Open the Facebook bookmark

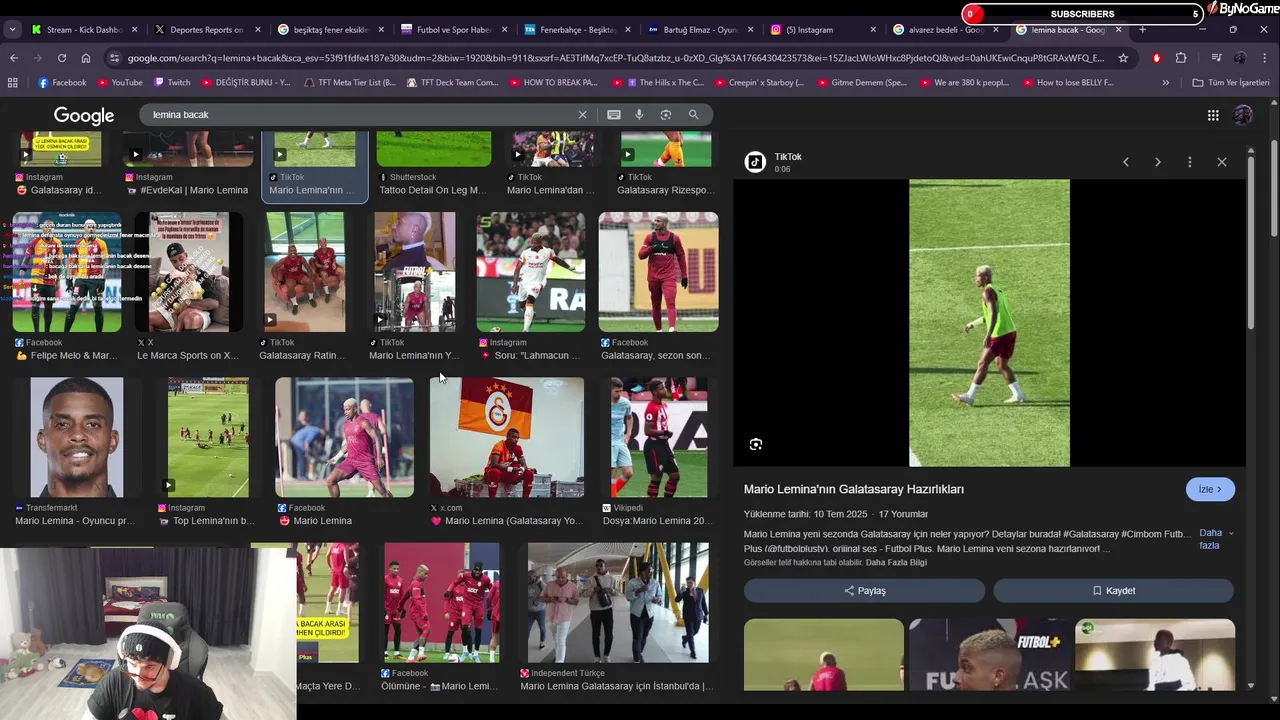pyautogui.click(x=62, y=83)
